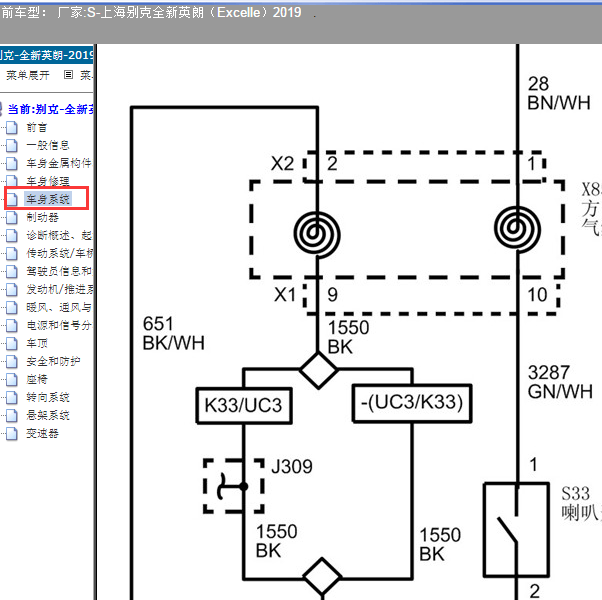Screen dimensions: 602x600
Task: Open the 驾驶员信息和 tree entry
Action: click(60, 271)
